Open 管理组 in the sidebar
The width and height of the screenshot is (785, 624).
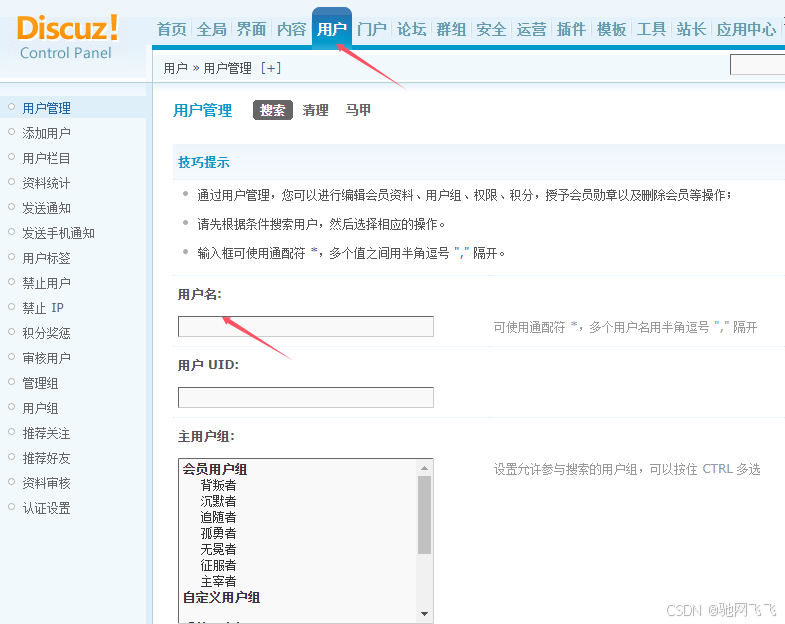pos(41,383)
